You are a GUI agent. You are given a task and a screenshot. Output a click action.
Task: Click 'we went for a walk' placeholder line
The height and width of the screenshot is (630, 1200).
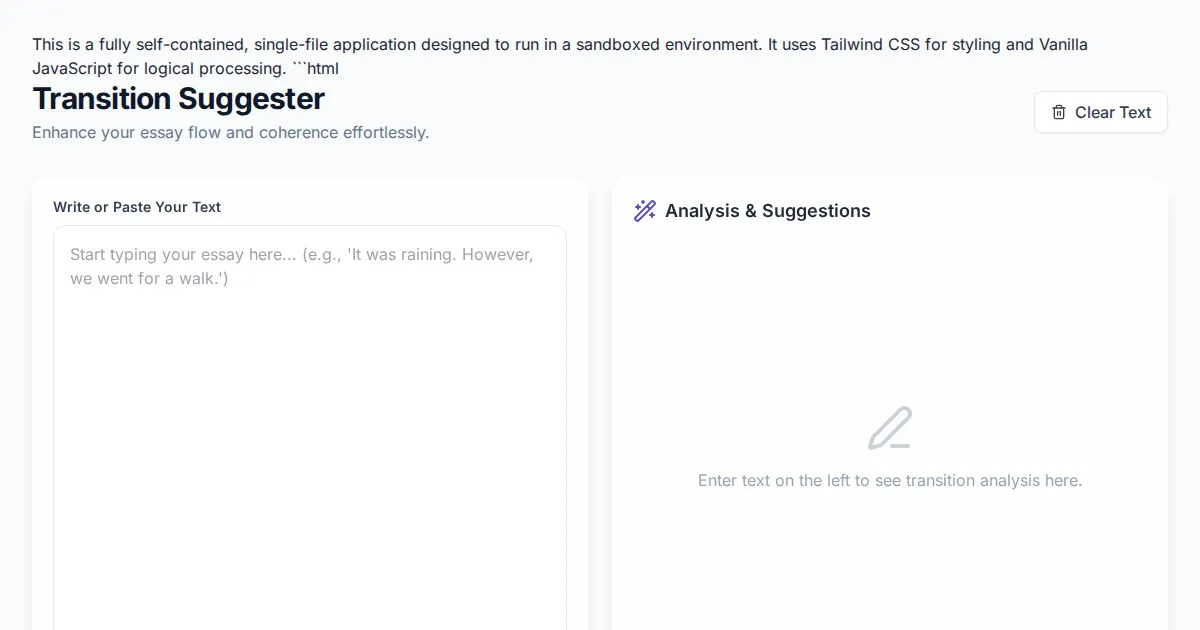coord(149,279)
